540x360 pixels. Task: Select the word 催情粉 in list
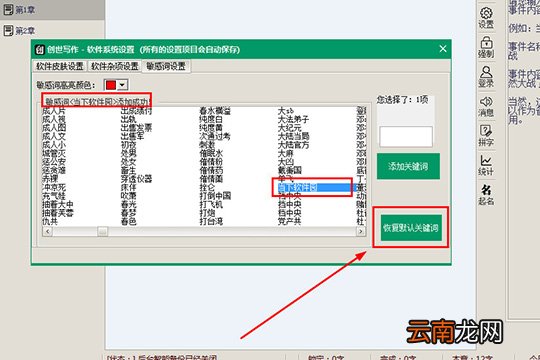click(x=211, y=162)
